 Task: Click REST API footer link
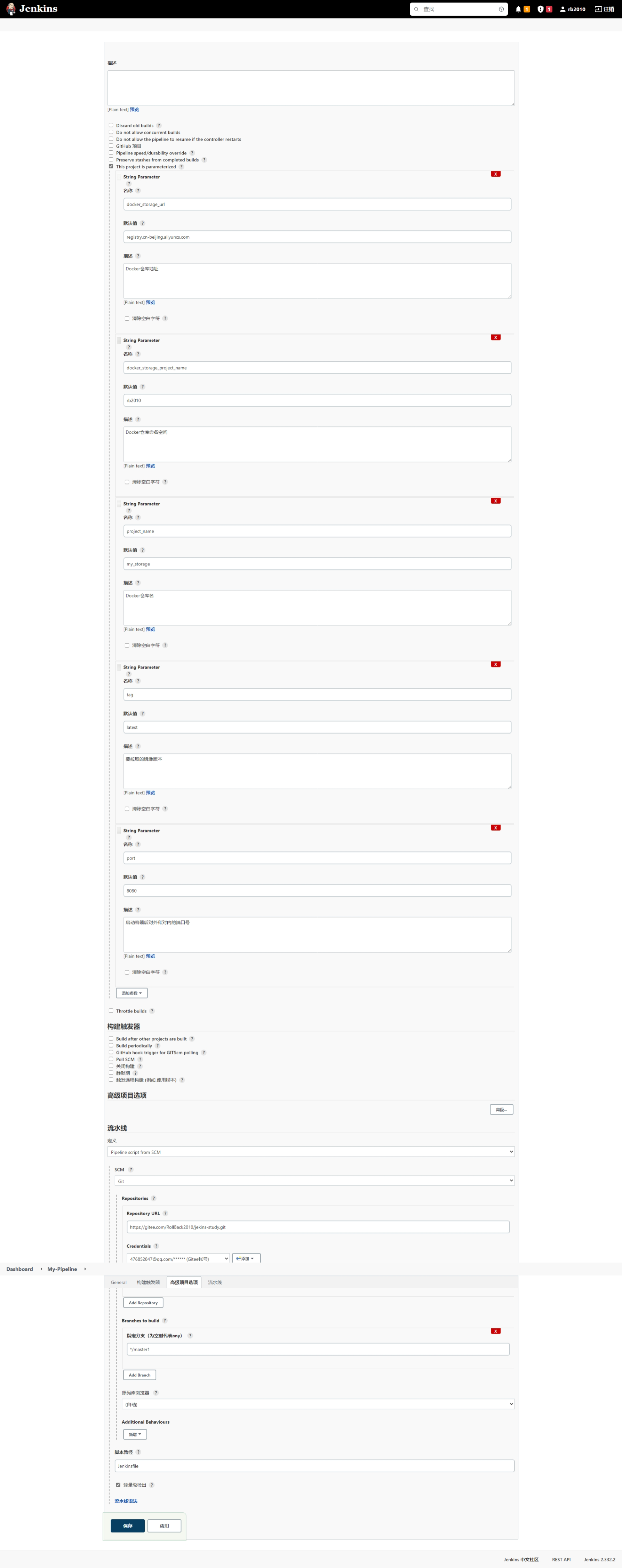pos(561,1560)
